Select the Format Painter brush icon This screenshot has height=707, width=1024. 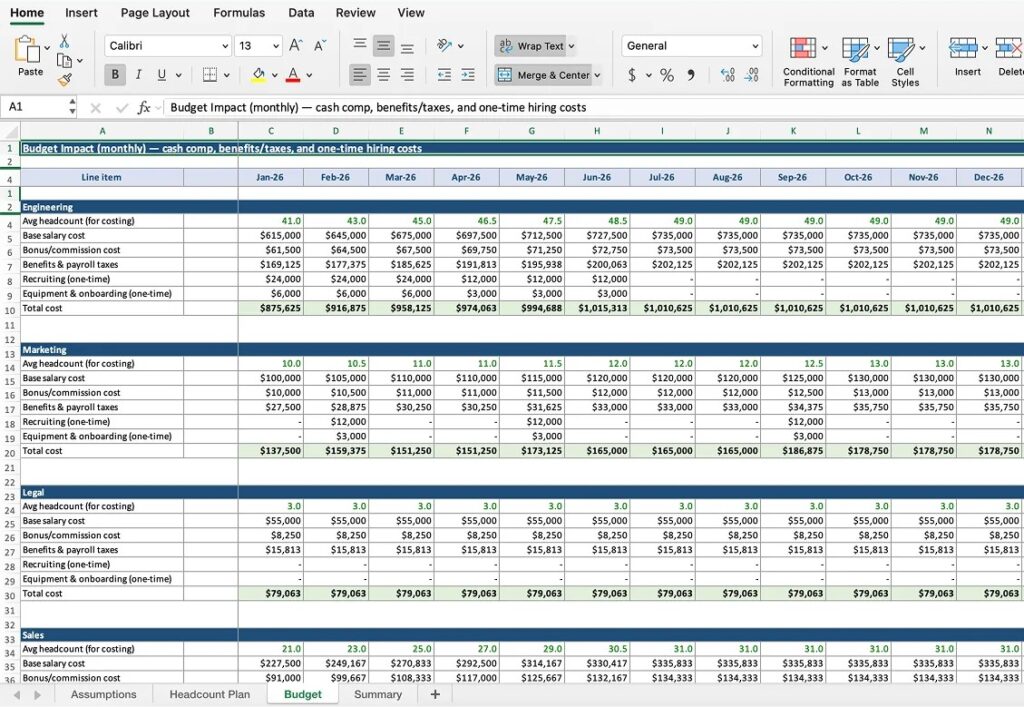click(x=64, y=80)
